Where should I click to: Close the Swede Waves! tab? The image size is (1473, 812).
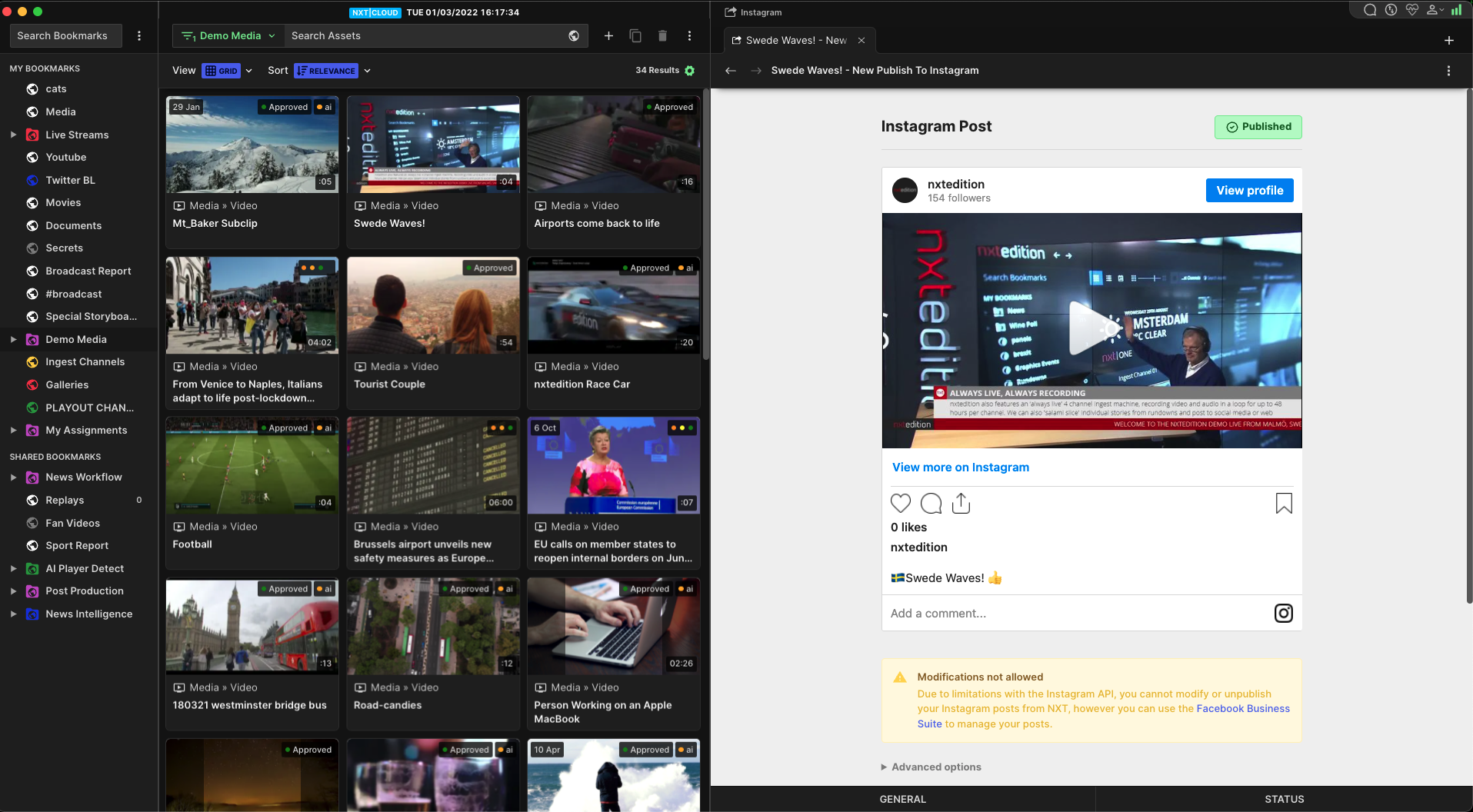(861, 40)
